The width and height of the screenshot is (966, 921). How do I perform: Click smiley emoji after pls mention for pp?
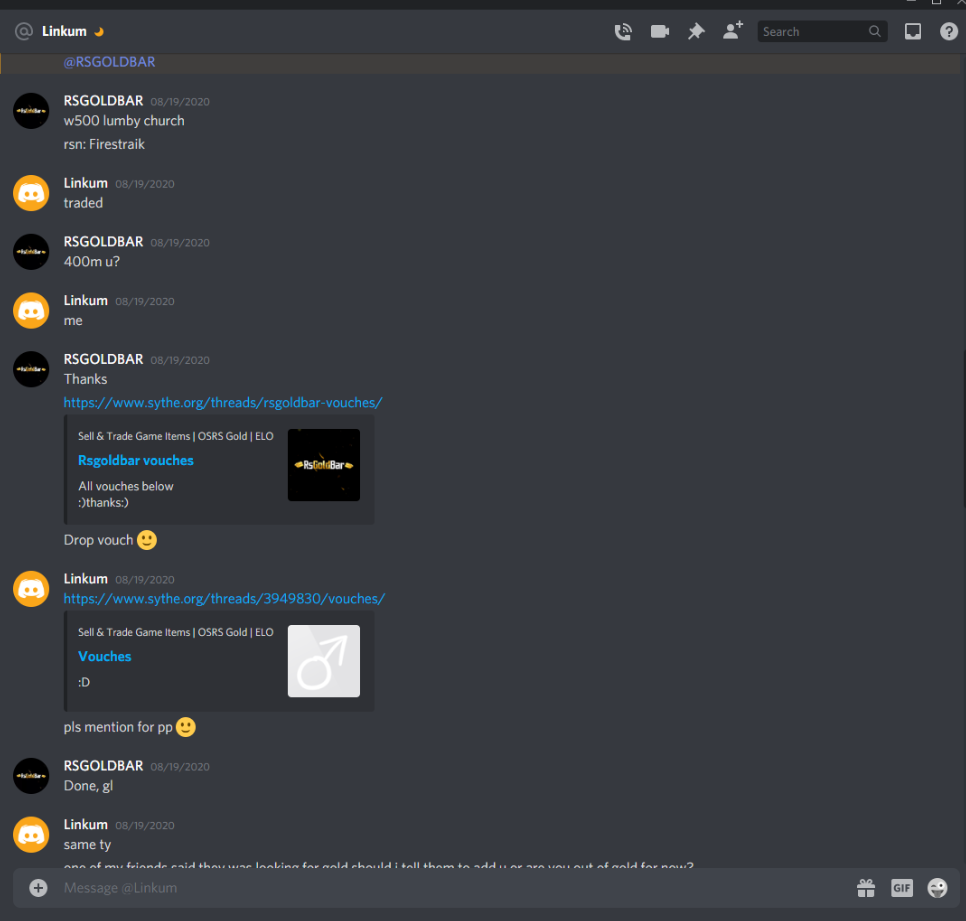[x=185, y=727]
